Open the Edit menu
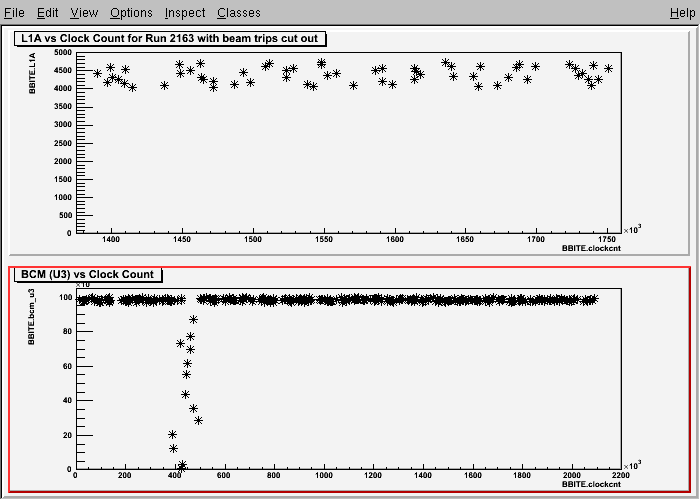This screenshot has width=700, height=500. pyautogui.click(x=47, y=13)
